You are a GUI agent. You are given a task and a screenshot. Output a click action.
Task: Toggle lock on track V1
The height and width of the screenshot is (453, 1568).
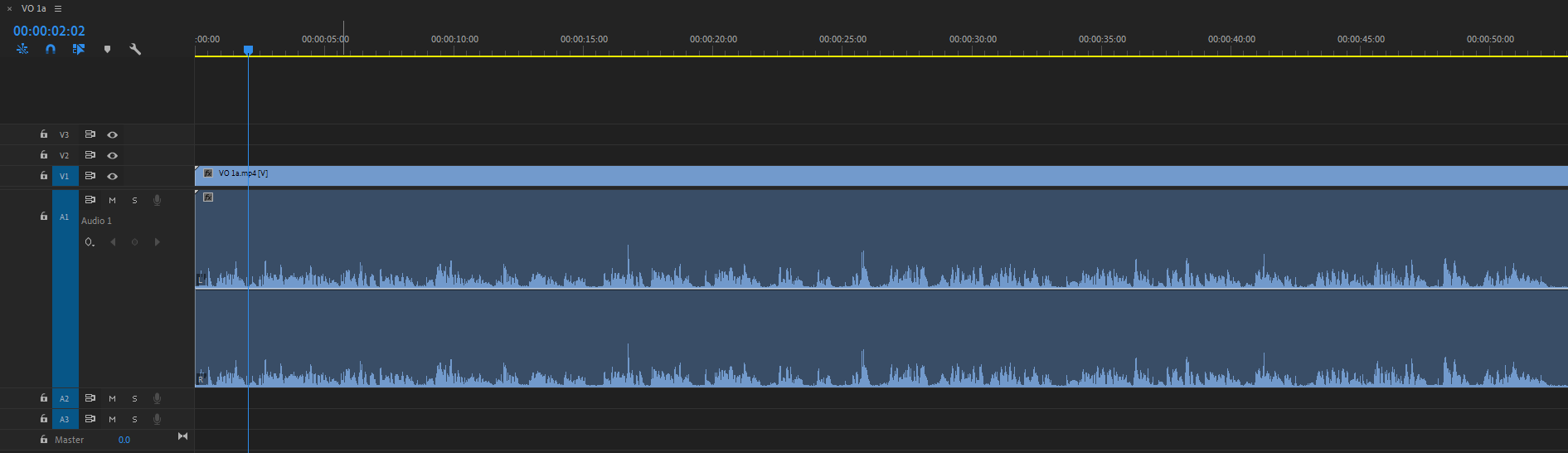click(44, 176)
